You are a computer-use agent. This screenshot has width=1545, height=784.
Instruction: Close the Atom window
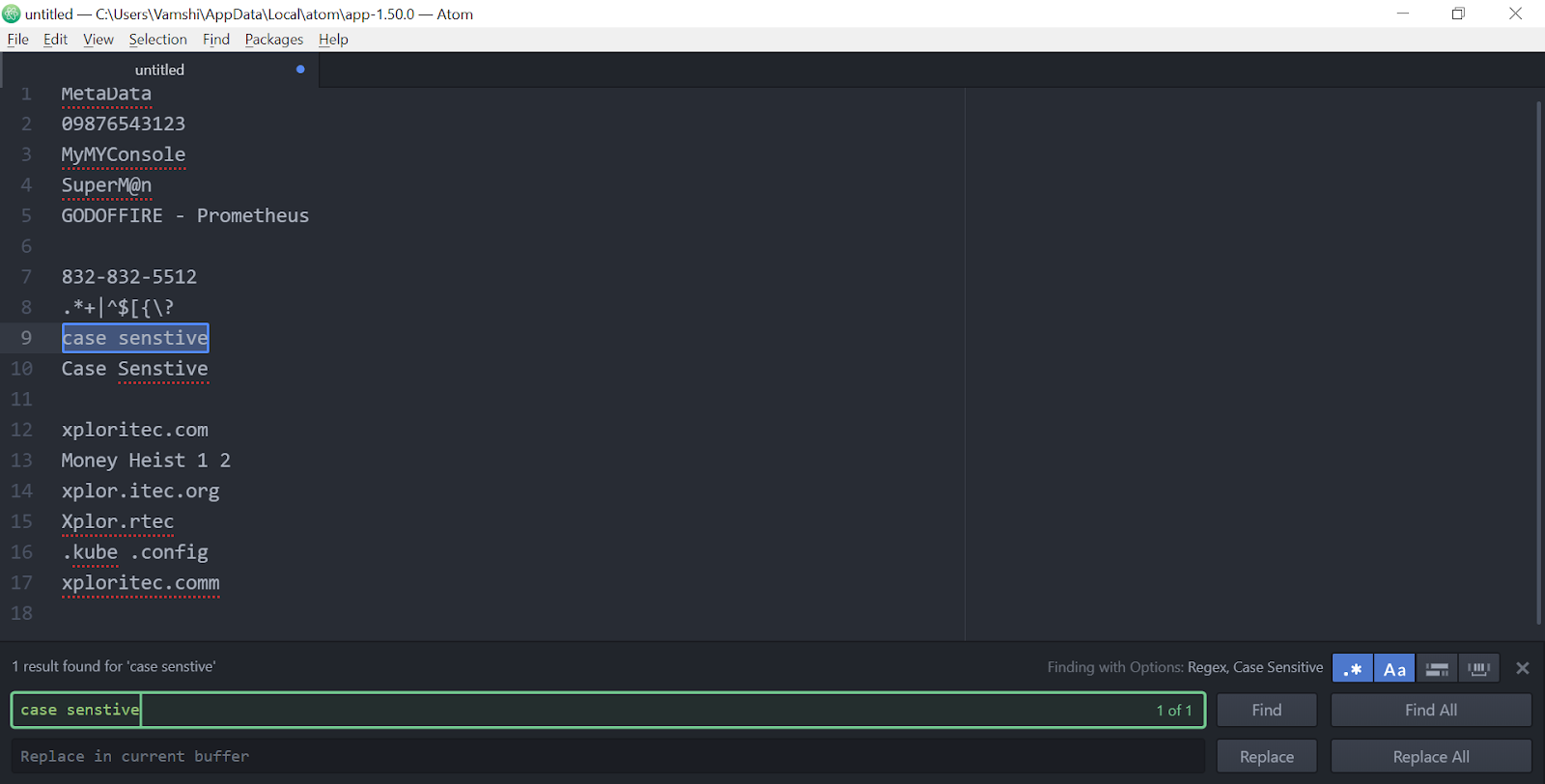tap(1515, 14)
